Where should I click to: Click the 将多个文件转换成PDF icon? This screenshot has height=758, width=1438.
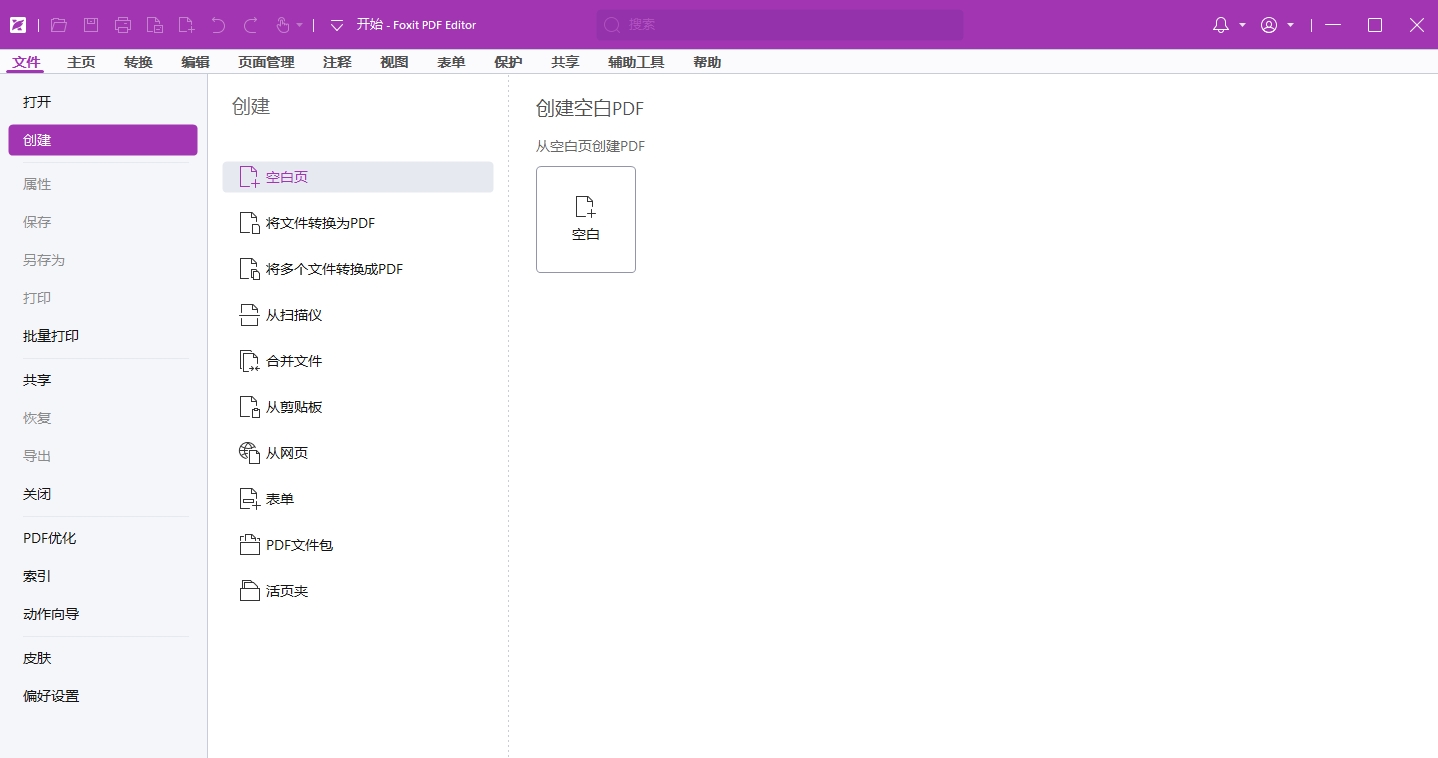tap(249, 269)
